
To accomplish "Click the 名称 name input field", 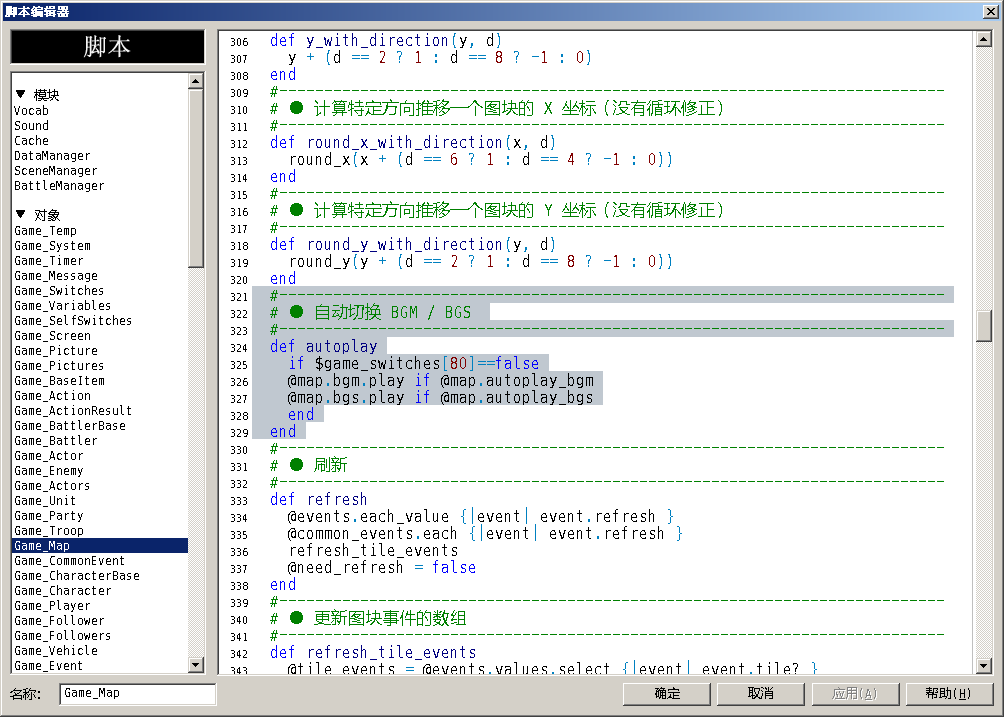I will click(x=138, y=694).
